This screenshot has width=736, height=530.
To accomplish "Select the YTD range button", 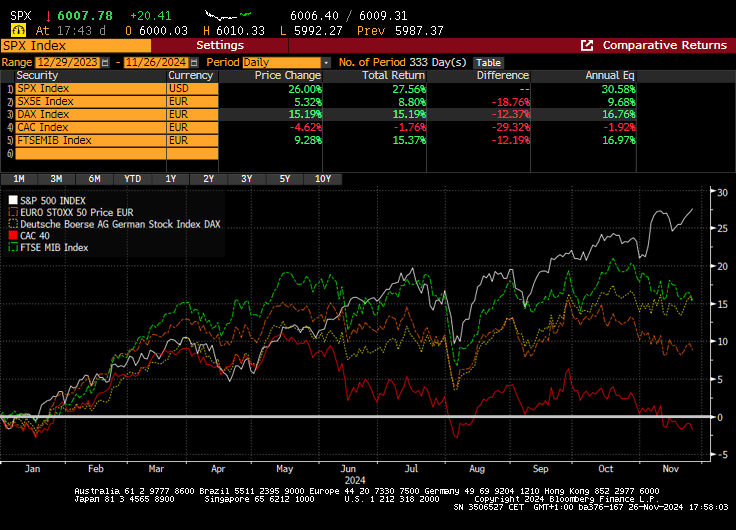I will (132, 179).
